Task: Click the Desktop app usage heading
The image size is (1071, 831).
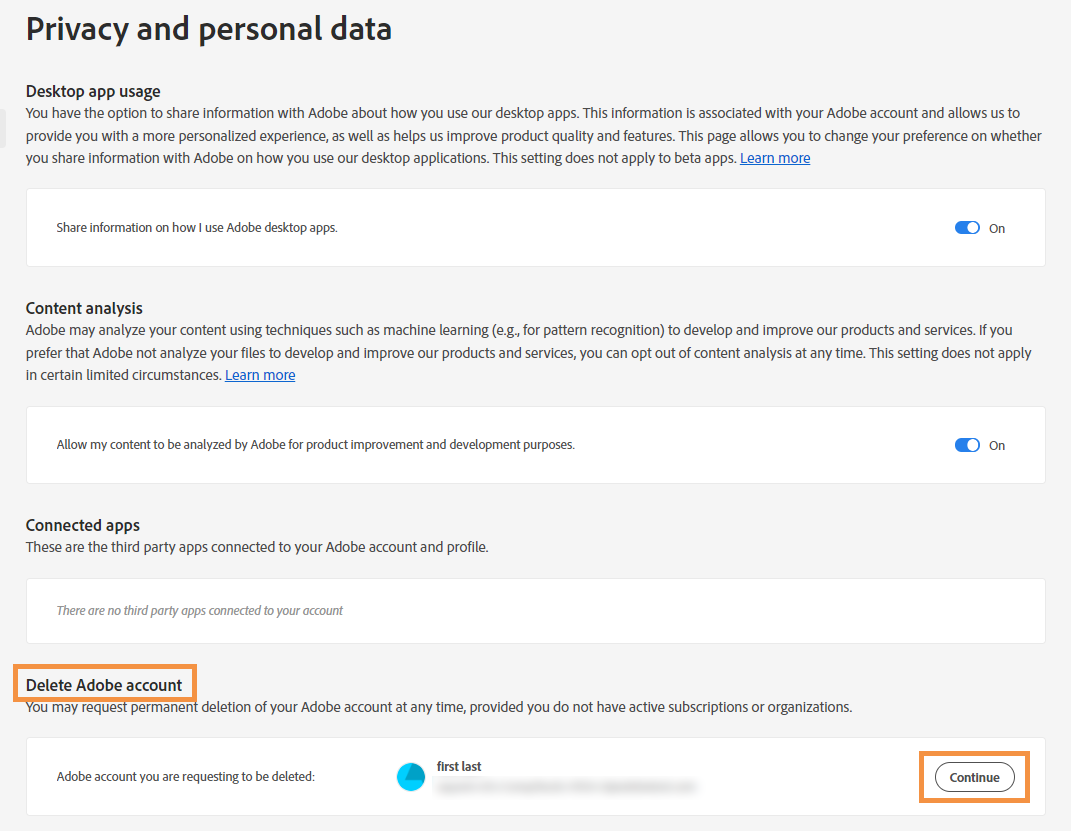Action: pos(93,91)
